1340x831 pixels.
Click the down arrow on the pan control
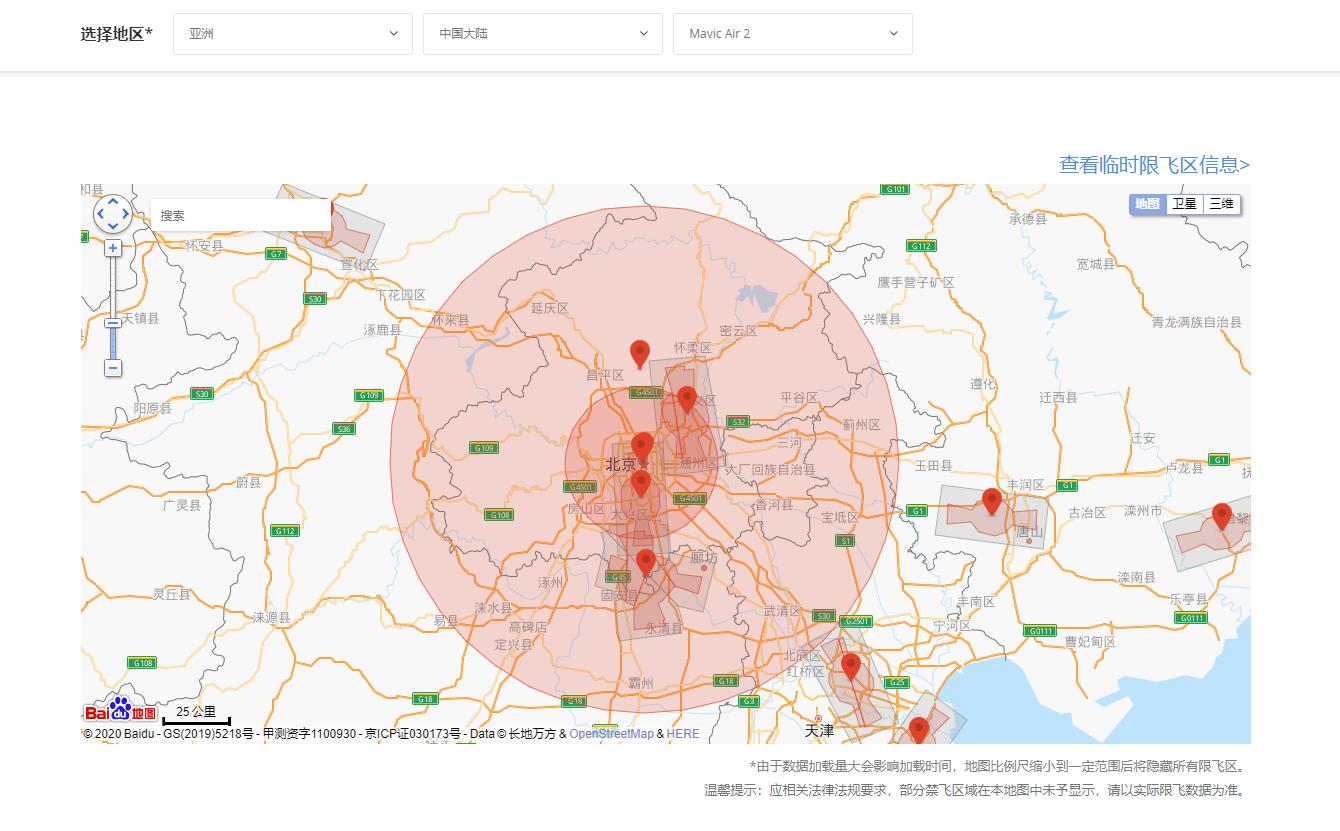click(x=112, y=226)
